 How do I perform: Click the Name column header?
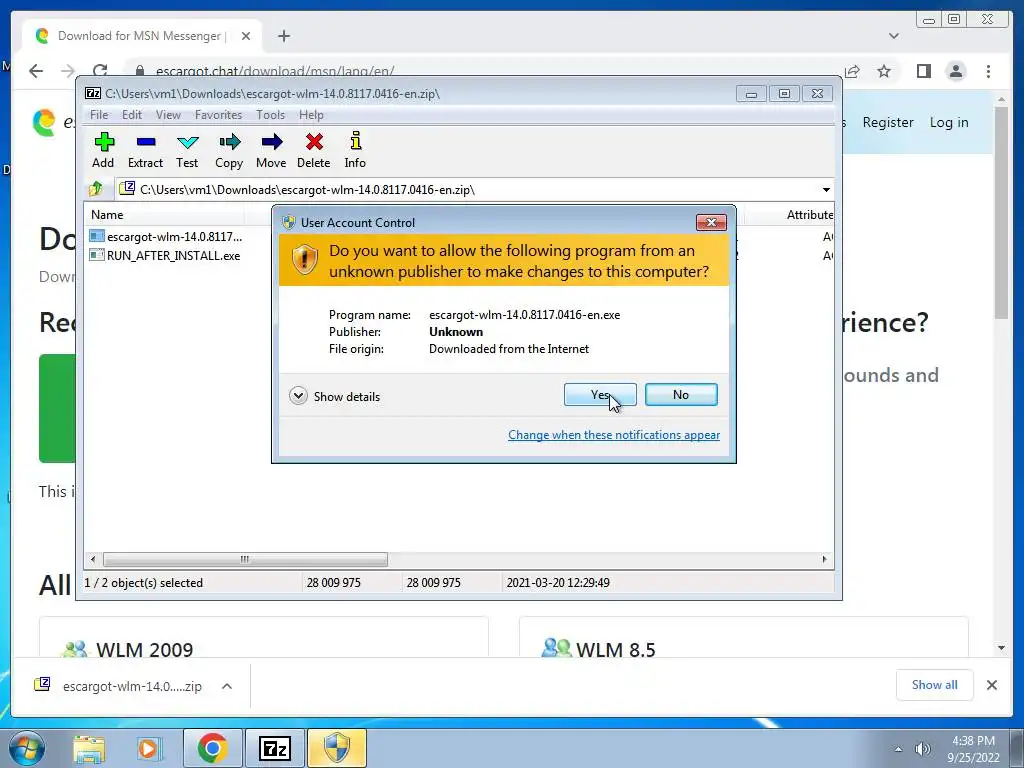point(164,215)
